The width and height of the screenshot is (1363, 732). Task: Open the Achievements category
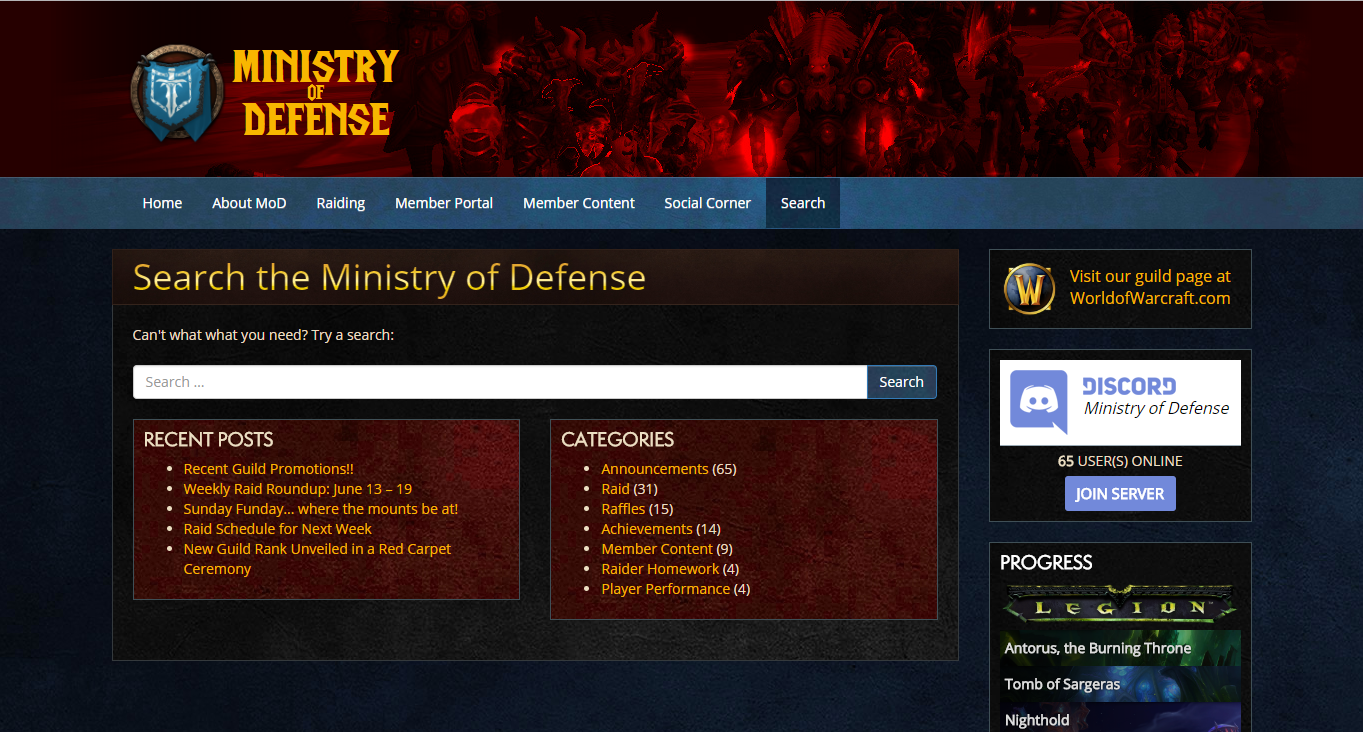pyautogui.click(x=646, y=529)
